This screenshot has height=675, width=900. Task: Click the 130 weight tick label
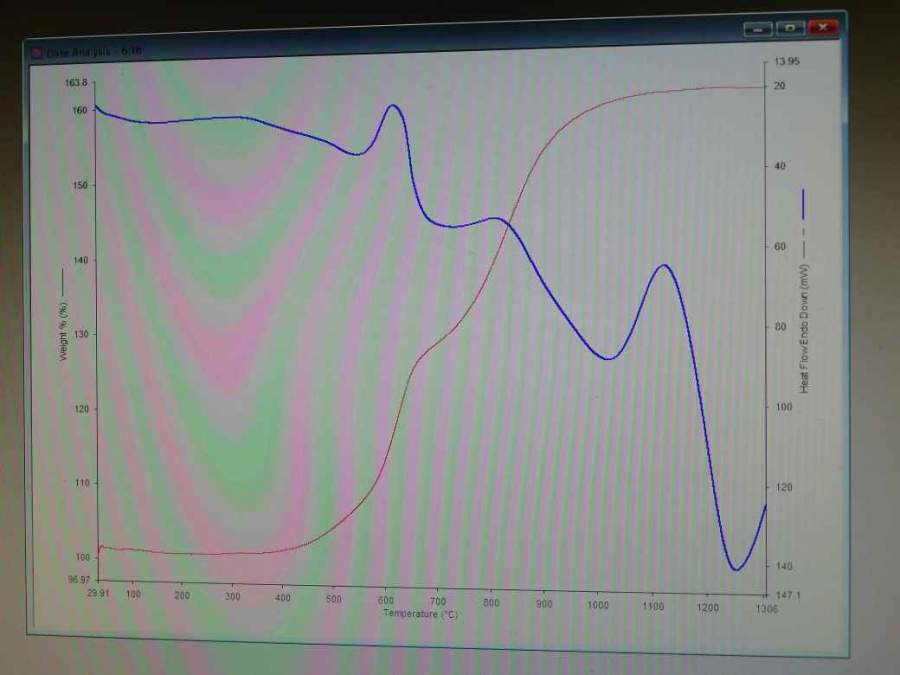tap(82, 334)
